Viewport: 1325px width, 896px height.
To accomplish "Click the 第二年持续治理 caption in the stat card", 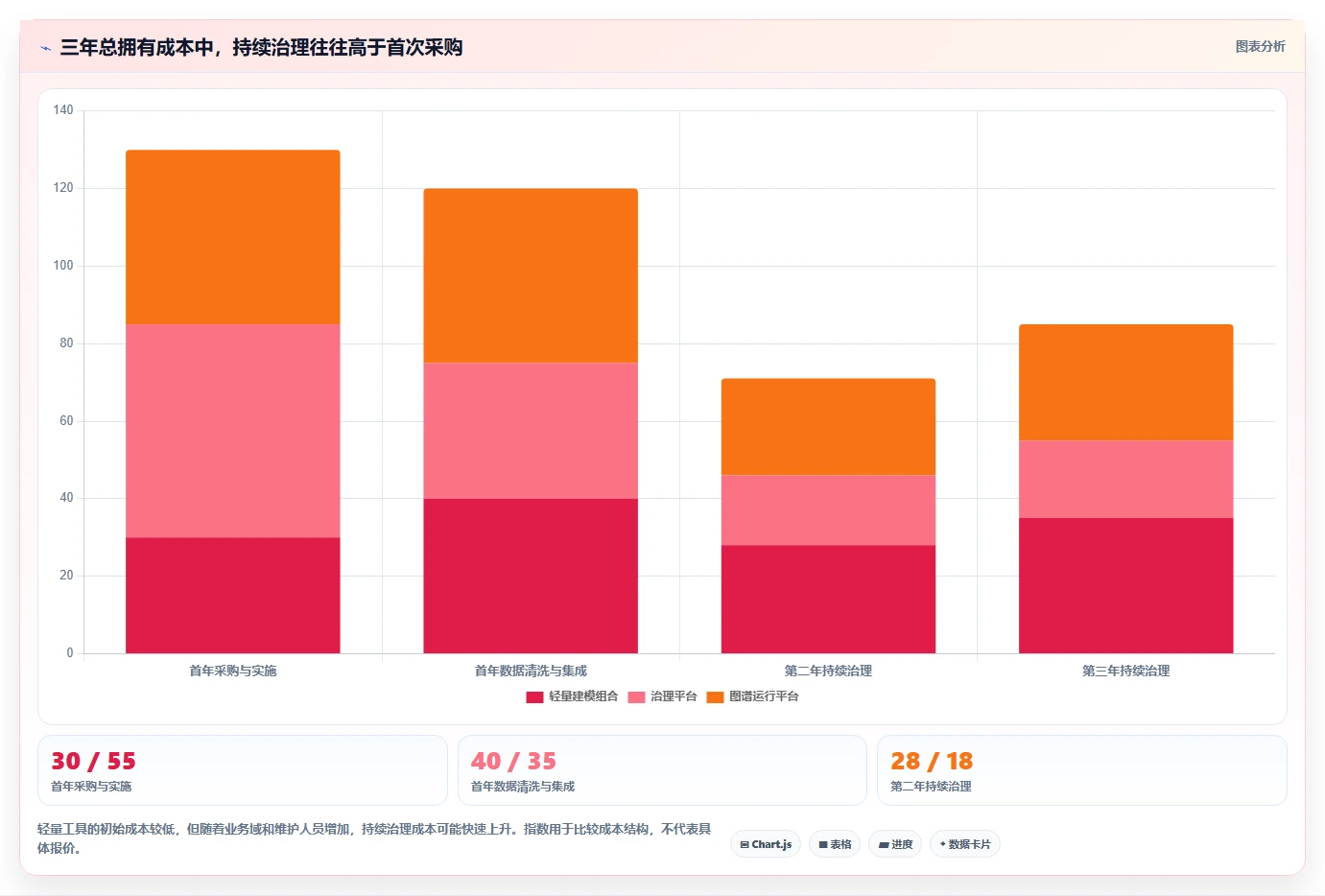I will click(x=931, y=787).
